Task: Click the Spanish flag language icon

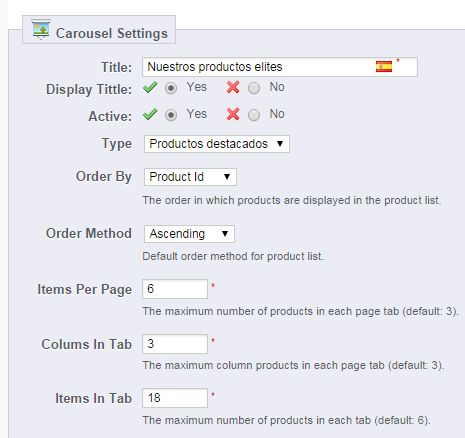Action: click(384, 67)
